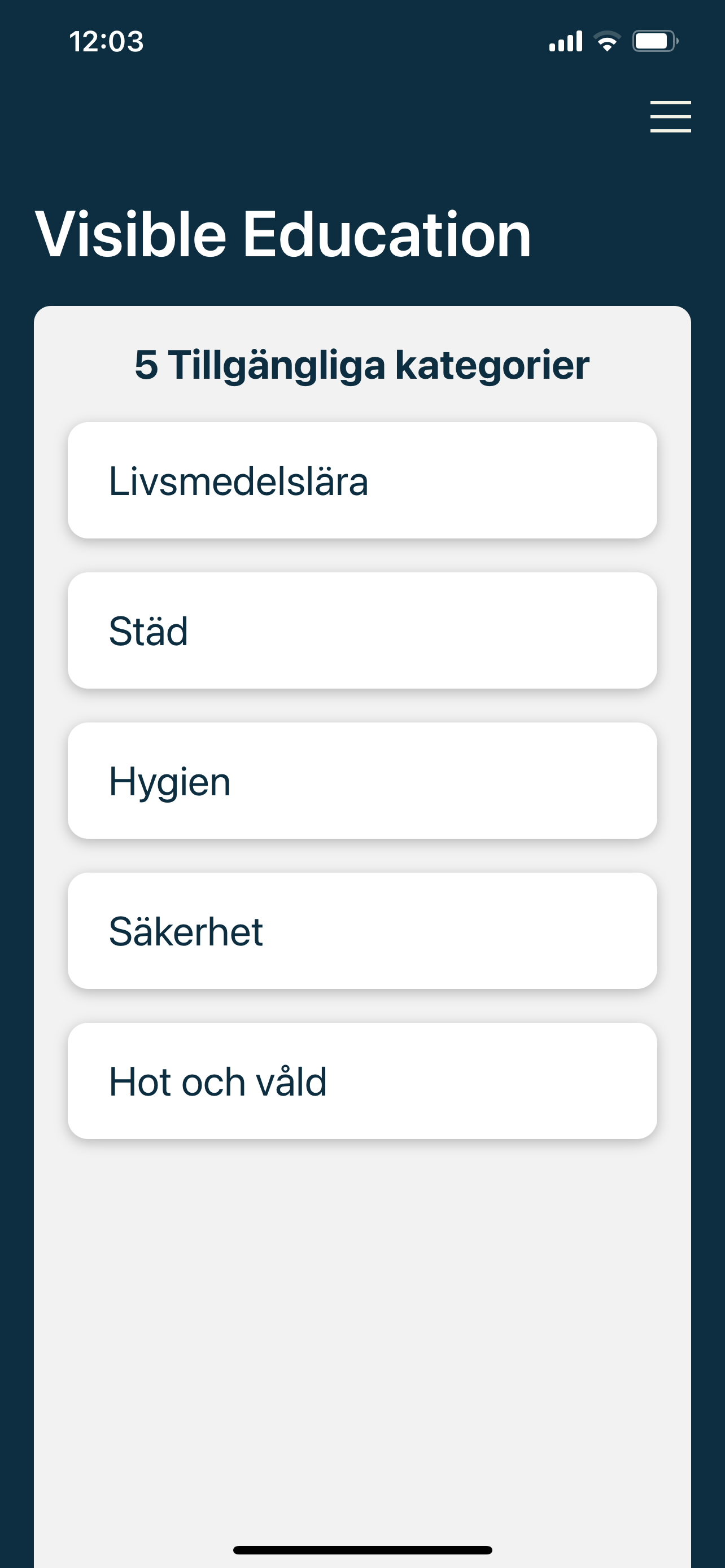Click the word Tillgängliga in the heading
The image size is (725, 1568).
[x=277, y=365]
